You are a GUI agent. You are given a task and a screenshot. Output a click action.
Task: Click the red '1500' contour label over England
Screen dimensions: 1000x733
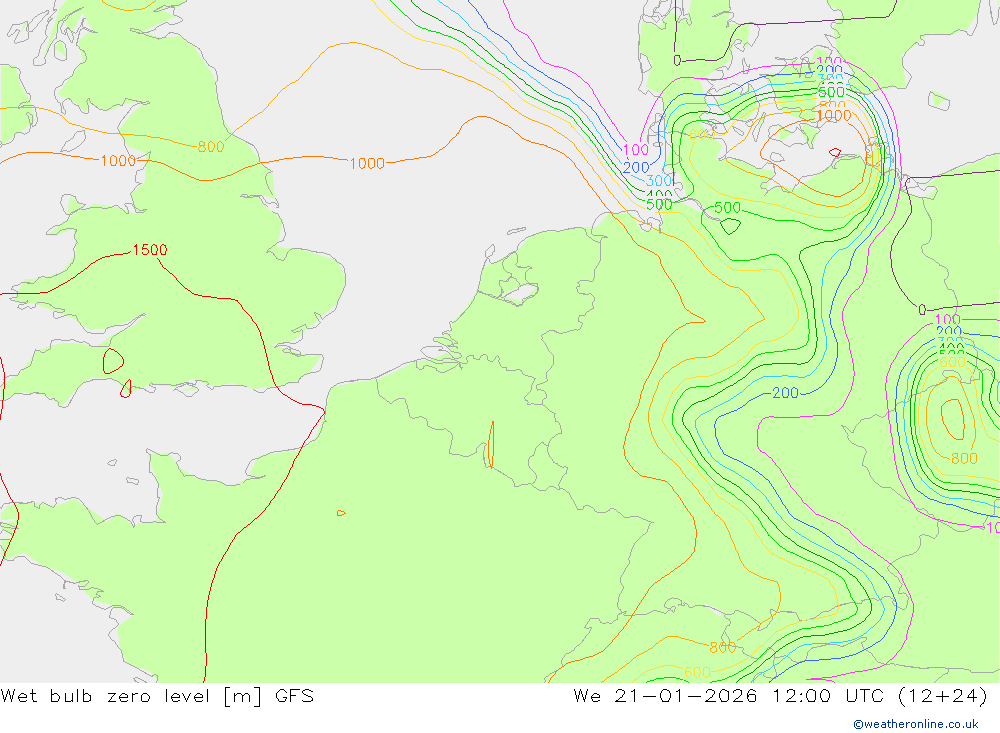click(150, 250)
